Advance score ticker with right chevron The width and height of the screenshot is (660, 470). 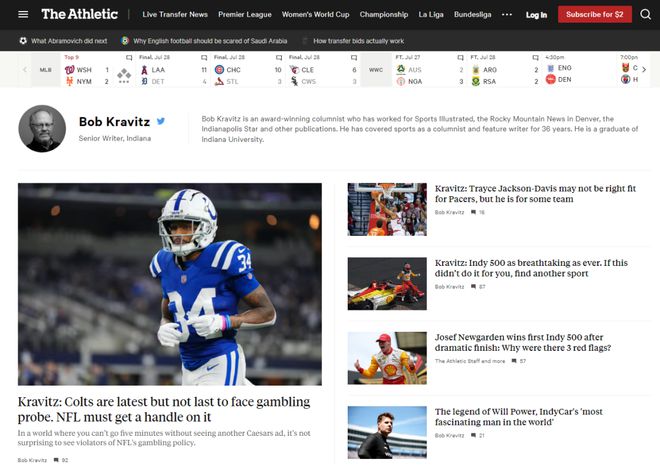point(644,69)
